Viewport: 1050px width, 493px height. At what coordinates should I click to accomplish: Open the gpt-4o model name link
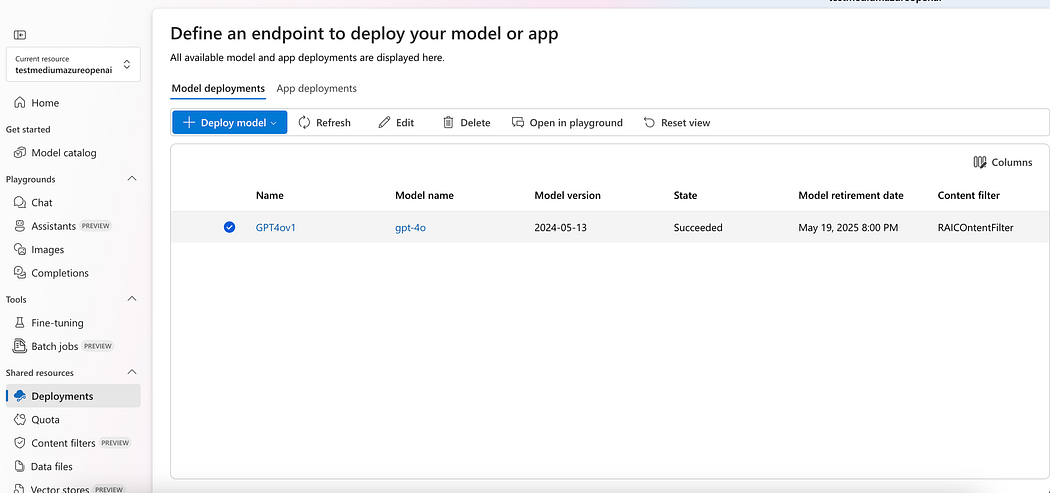pyautogui.click(x=410, y=228)
